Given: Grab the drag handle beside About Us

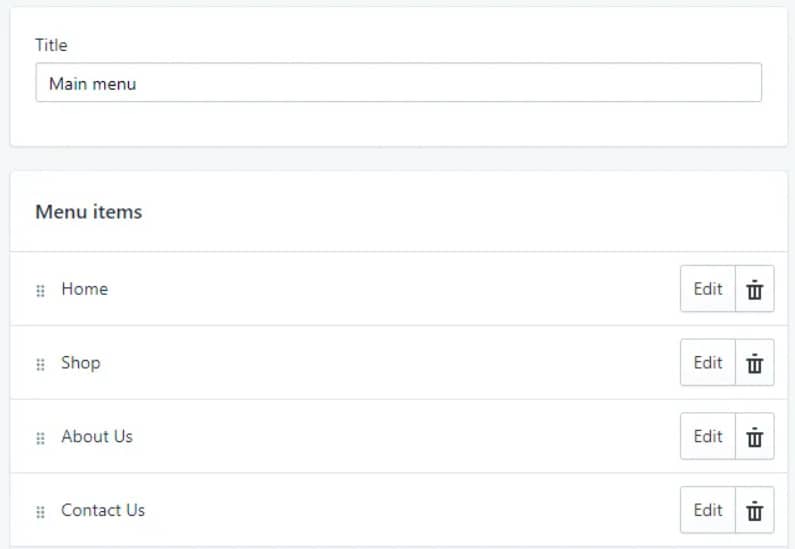Looking at the screenshot, I should tap(41, 438).
